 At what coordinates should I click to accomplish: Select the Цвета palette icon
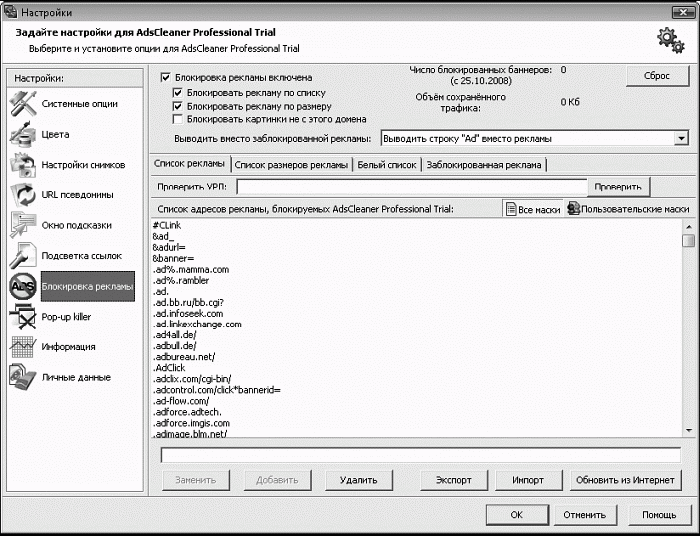[x=24, y=134]
